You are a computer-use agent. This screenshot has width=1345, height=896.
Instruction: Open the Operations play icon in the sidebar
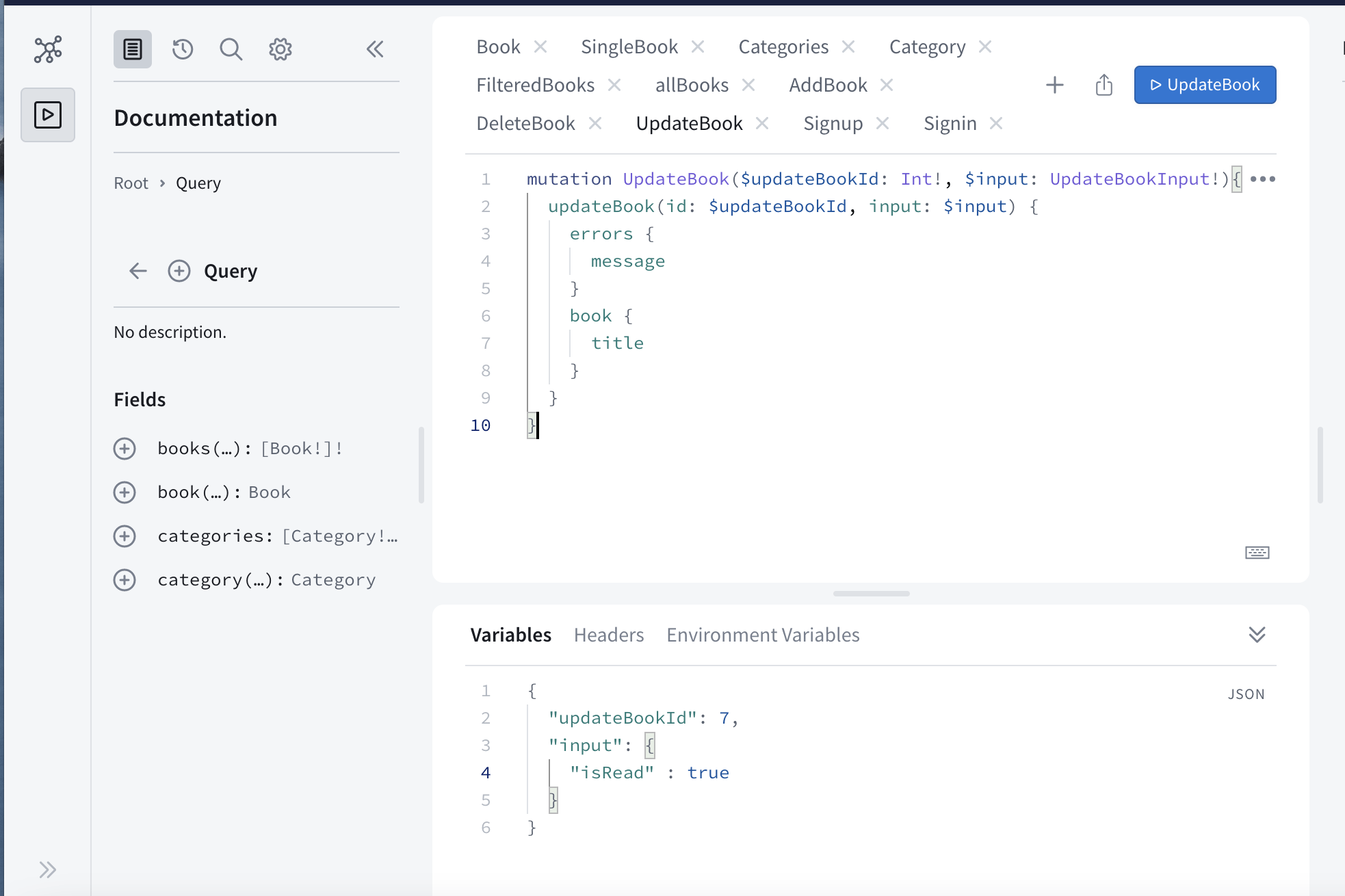point(48,115)
